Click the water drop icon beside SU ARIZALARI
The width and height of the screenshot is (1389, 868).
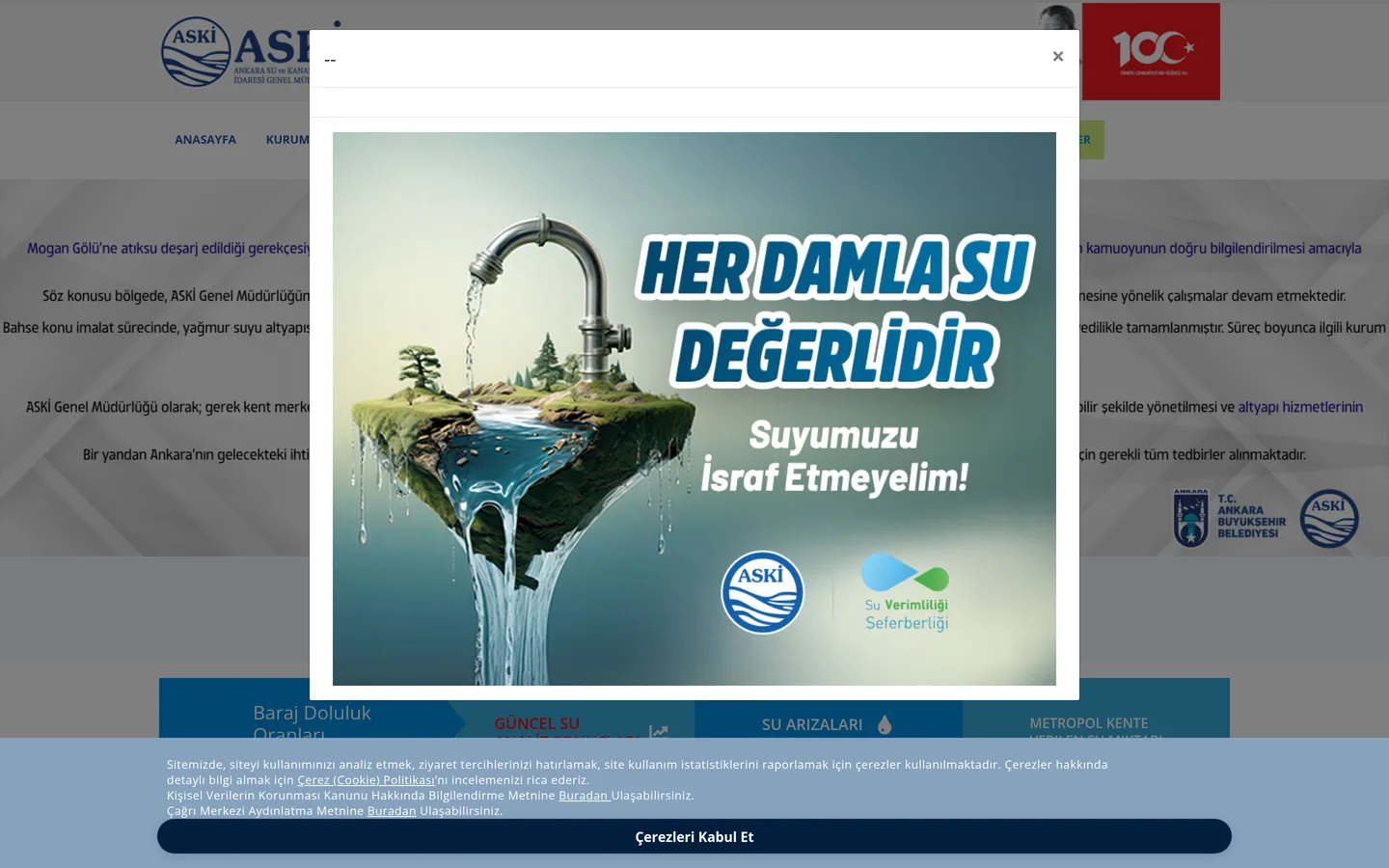pyautogui.click(x=885, y=724)
